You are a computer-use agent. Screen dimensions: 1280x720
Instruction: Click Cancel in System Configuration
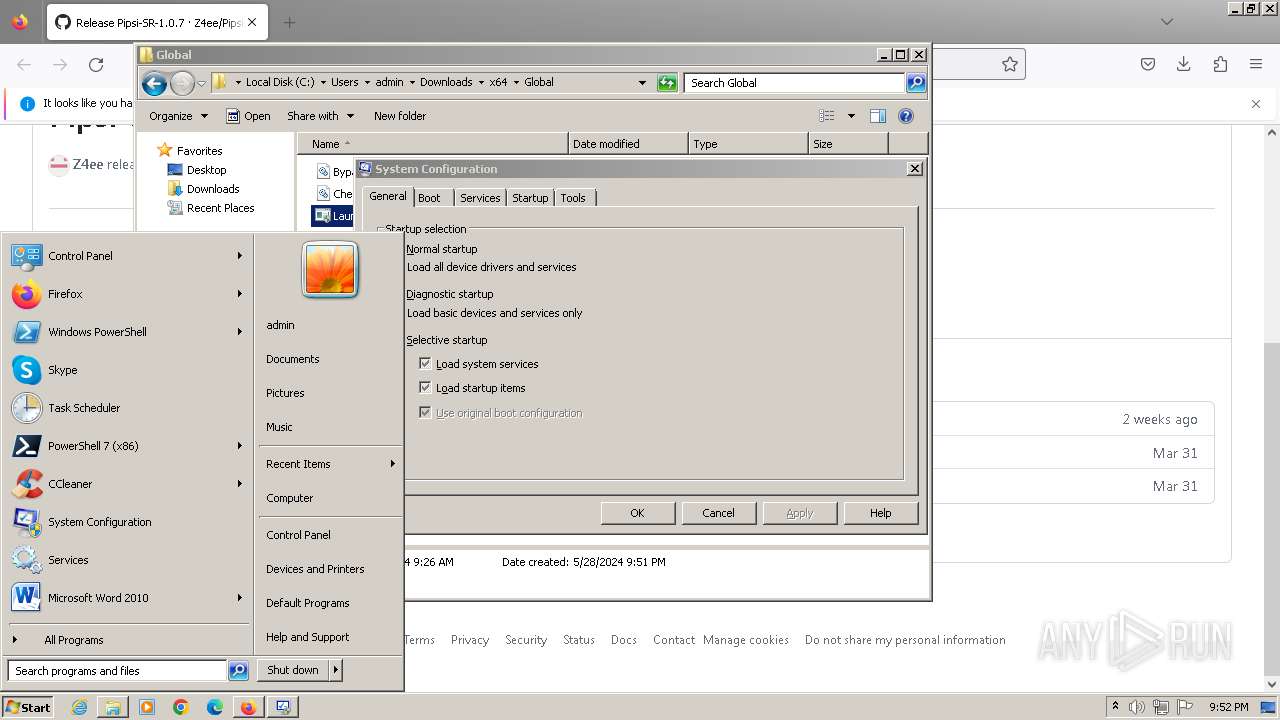(x=718, y=513)
